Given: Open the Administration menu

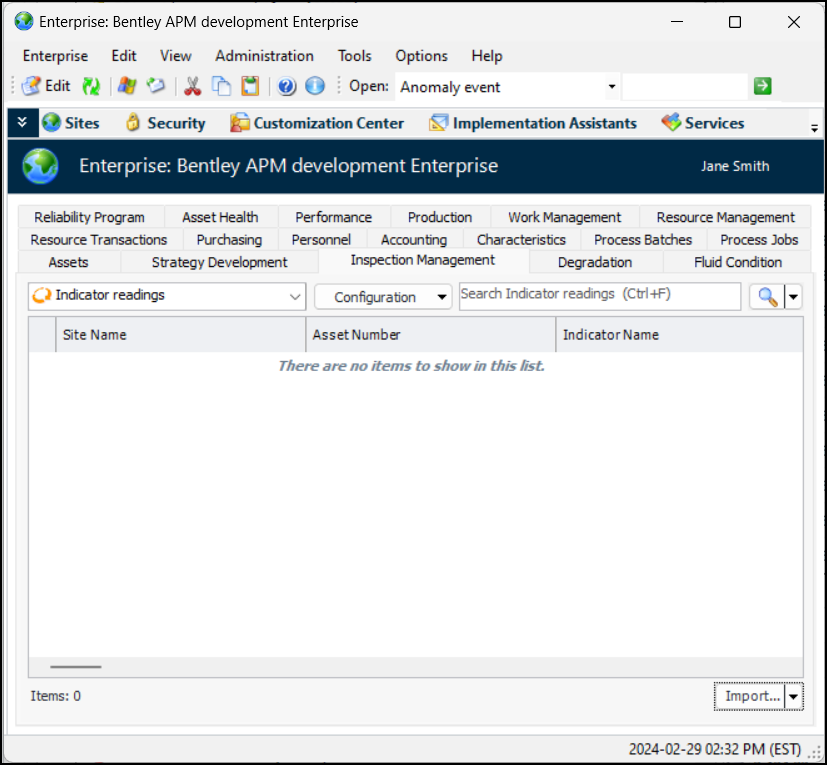Looking at the screenshot, I should coord(264,56).
